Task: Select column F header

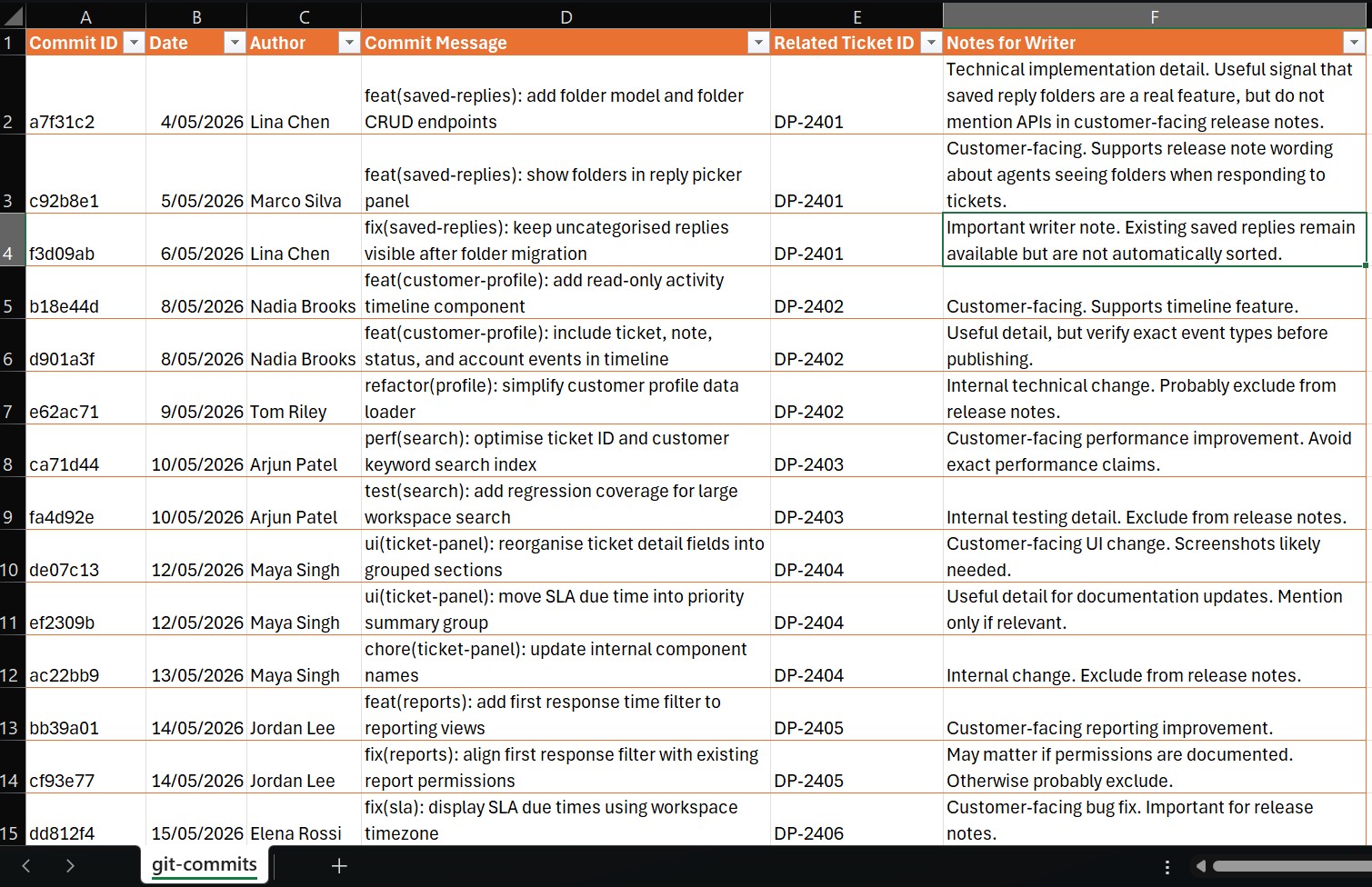Action: pyautogui.click(x=1155, y=16)
